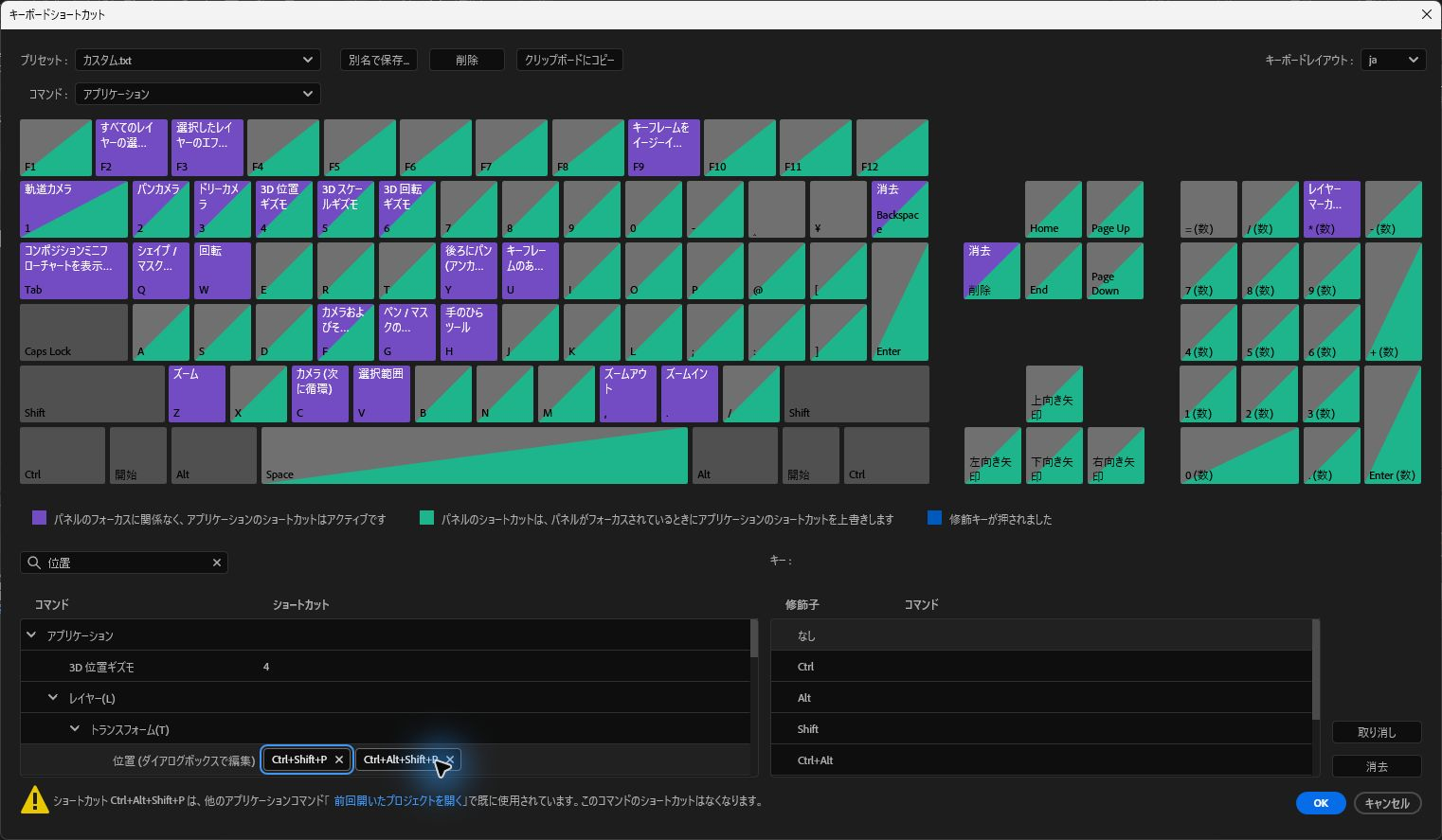Remove the Ctrl+Alt+Shift+P shortcut chip

450,760
